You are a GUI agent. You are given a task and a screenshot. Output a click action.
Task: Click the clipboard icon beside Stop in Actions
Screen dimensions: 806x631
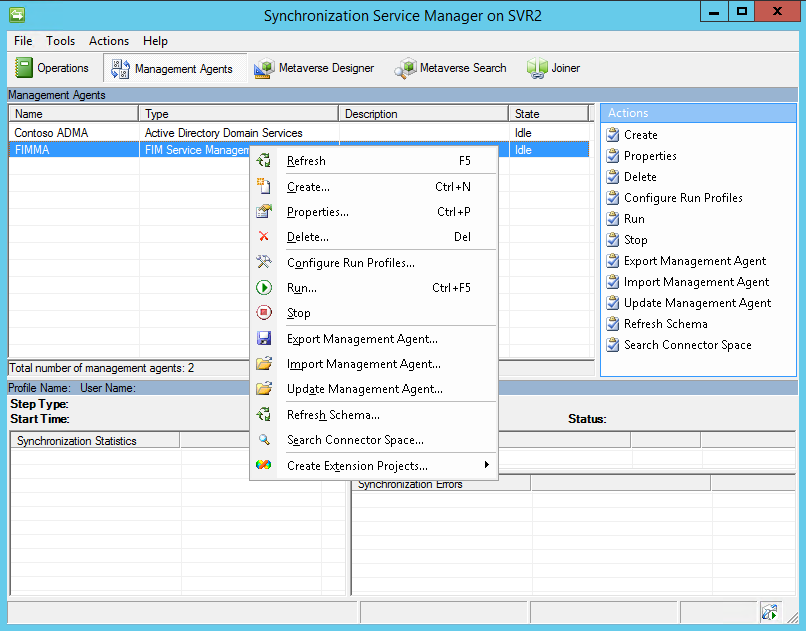point(613,239)
